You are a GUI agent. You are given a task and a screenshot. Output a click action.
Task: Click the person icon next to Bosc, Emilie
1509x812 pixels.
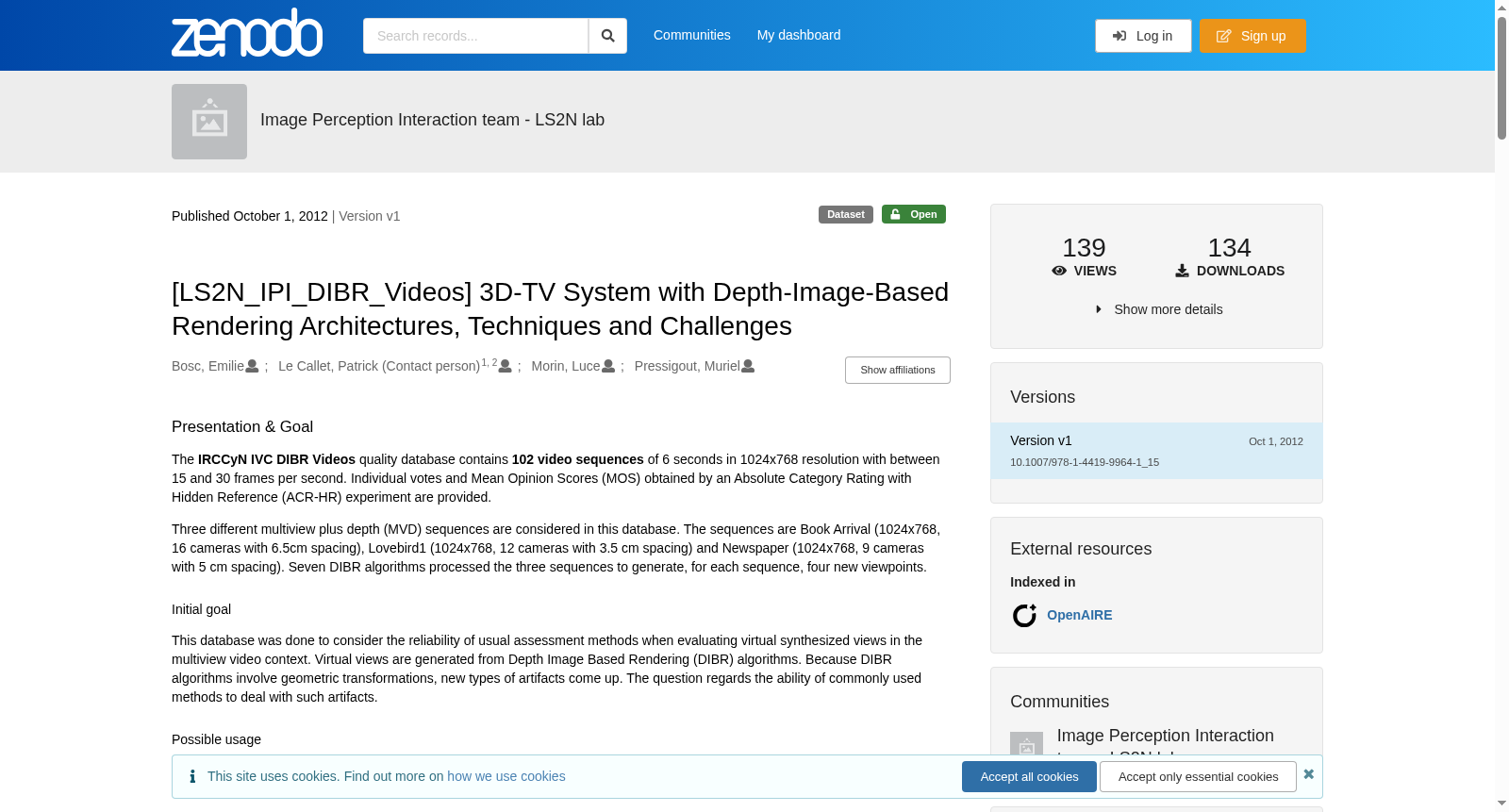pyautogui.click(x=252, y=366)
